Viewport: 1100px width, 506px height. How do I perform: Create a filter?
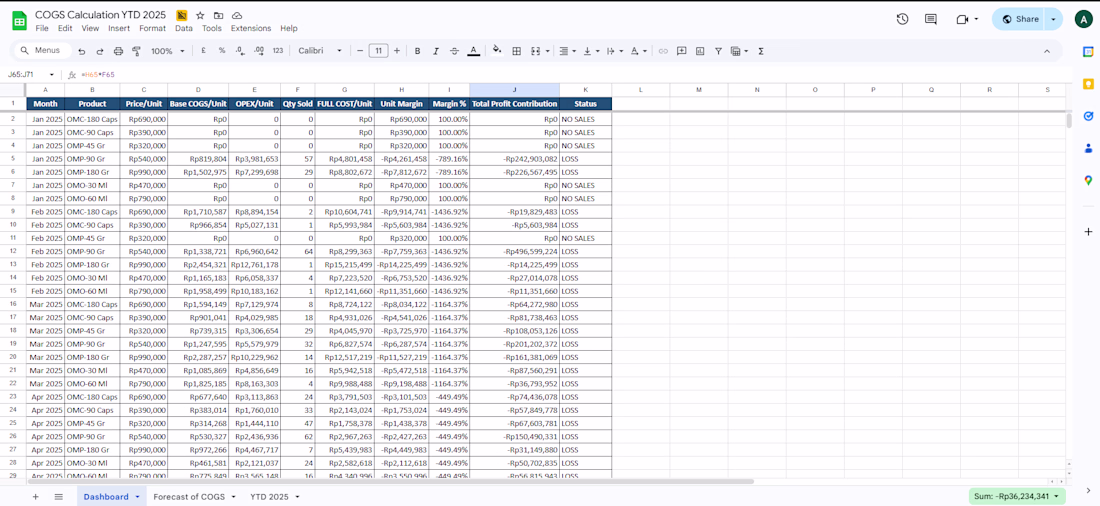click(718, 51)
